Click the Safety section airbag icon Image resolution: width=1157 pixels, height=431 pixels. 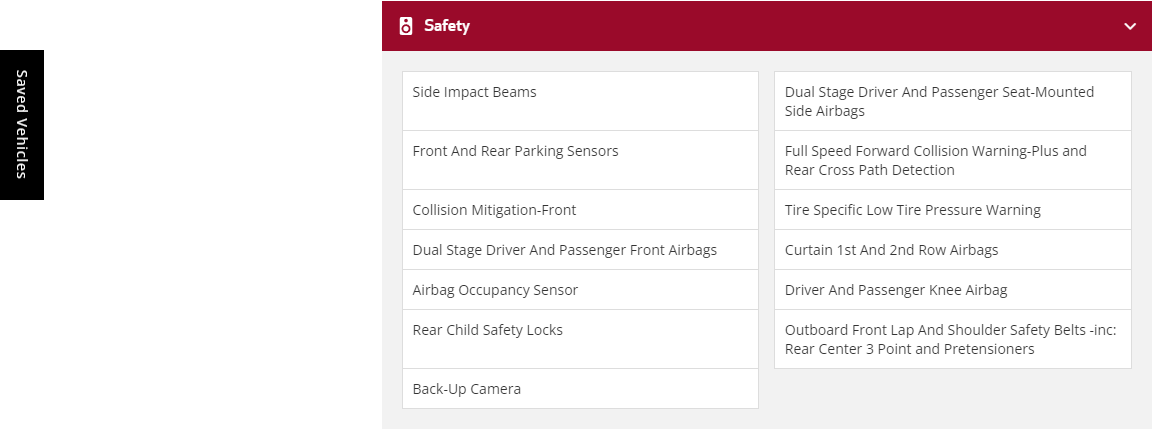(405, 26)
